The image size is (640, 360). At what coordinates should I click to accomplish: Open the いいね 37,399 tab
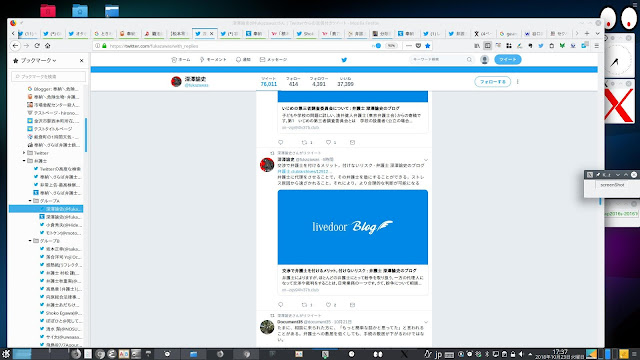[x=345, y=81]
